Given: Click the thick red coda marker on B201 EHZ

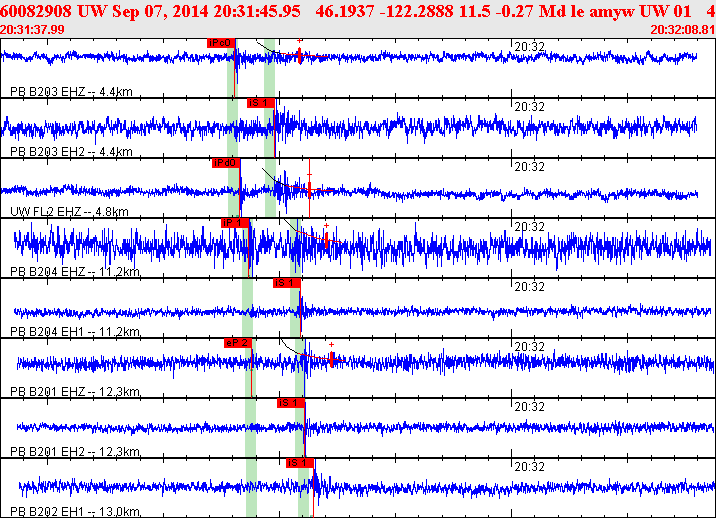Looking at the screenshot, I should [x=332, y=359].
